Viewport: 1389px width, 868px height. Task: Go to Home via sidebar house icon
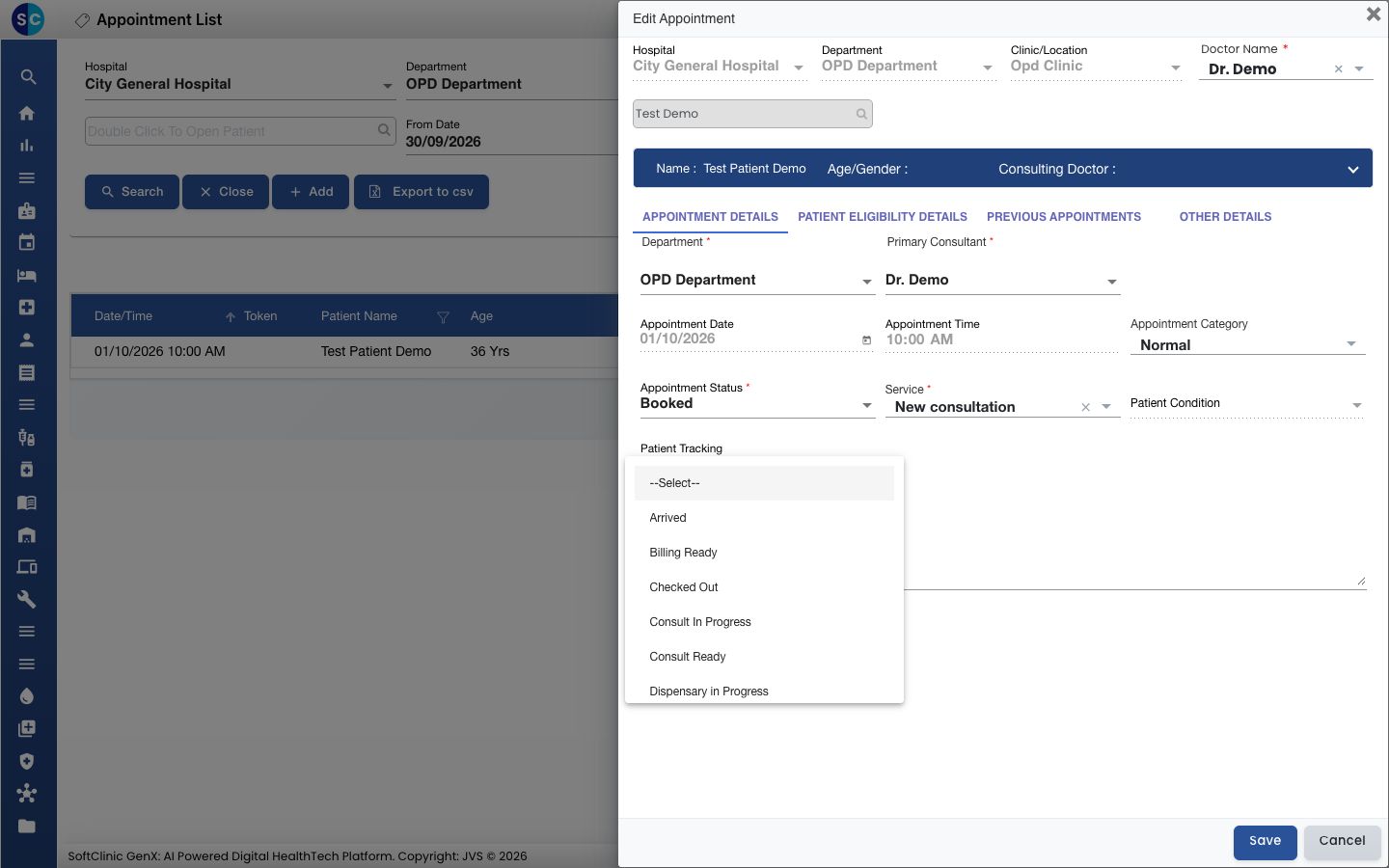27,113
